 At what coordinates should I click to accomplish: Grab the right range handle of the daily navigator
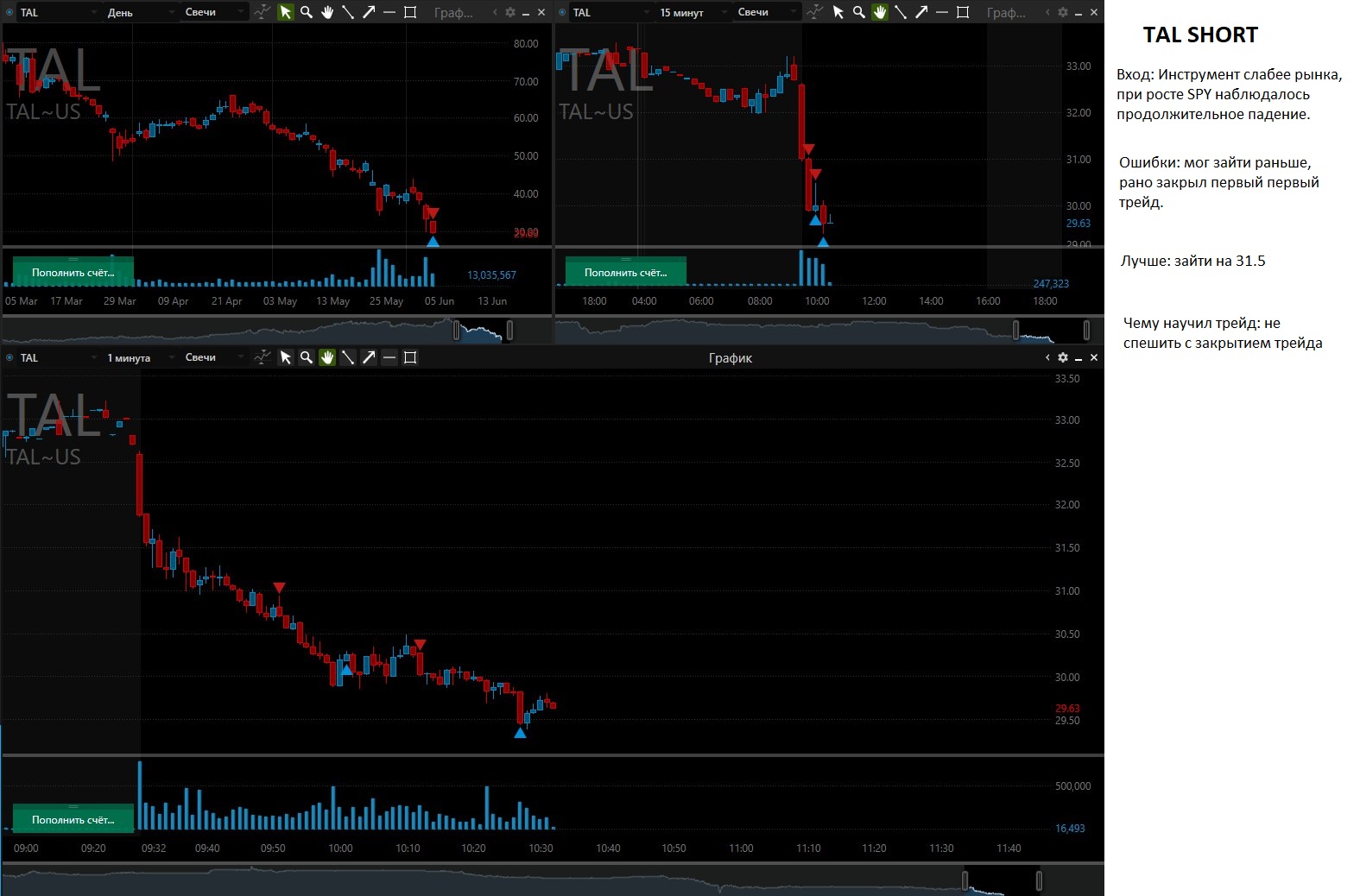click(x=509, y=330)
